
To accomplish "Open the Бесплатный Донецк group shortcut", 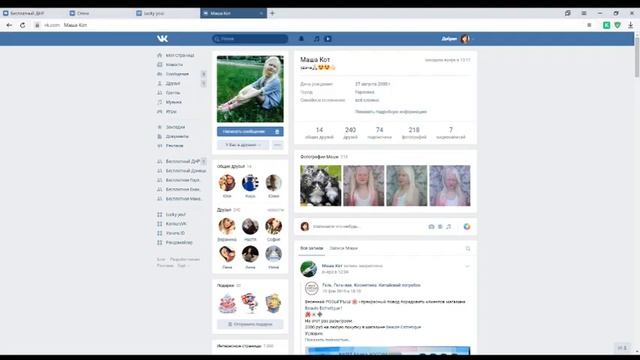I will tap(186, 171).
